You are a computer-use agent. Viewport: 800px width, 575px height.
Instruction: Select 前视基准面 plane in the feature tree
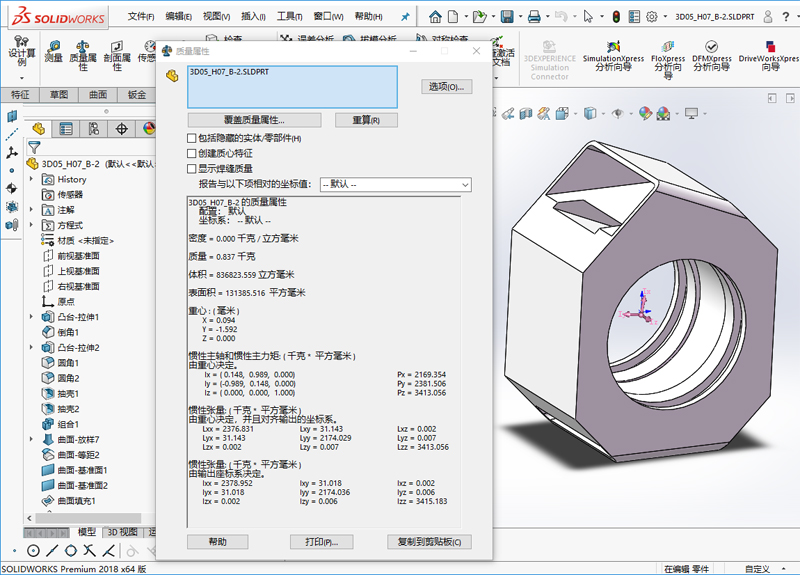[77, 256]
